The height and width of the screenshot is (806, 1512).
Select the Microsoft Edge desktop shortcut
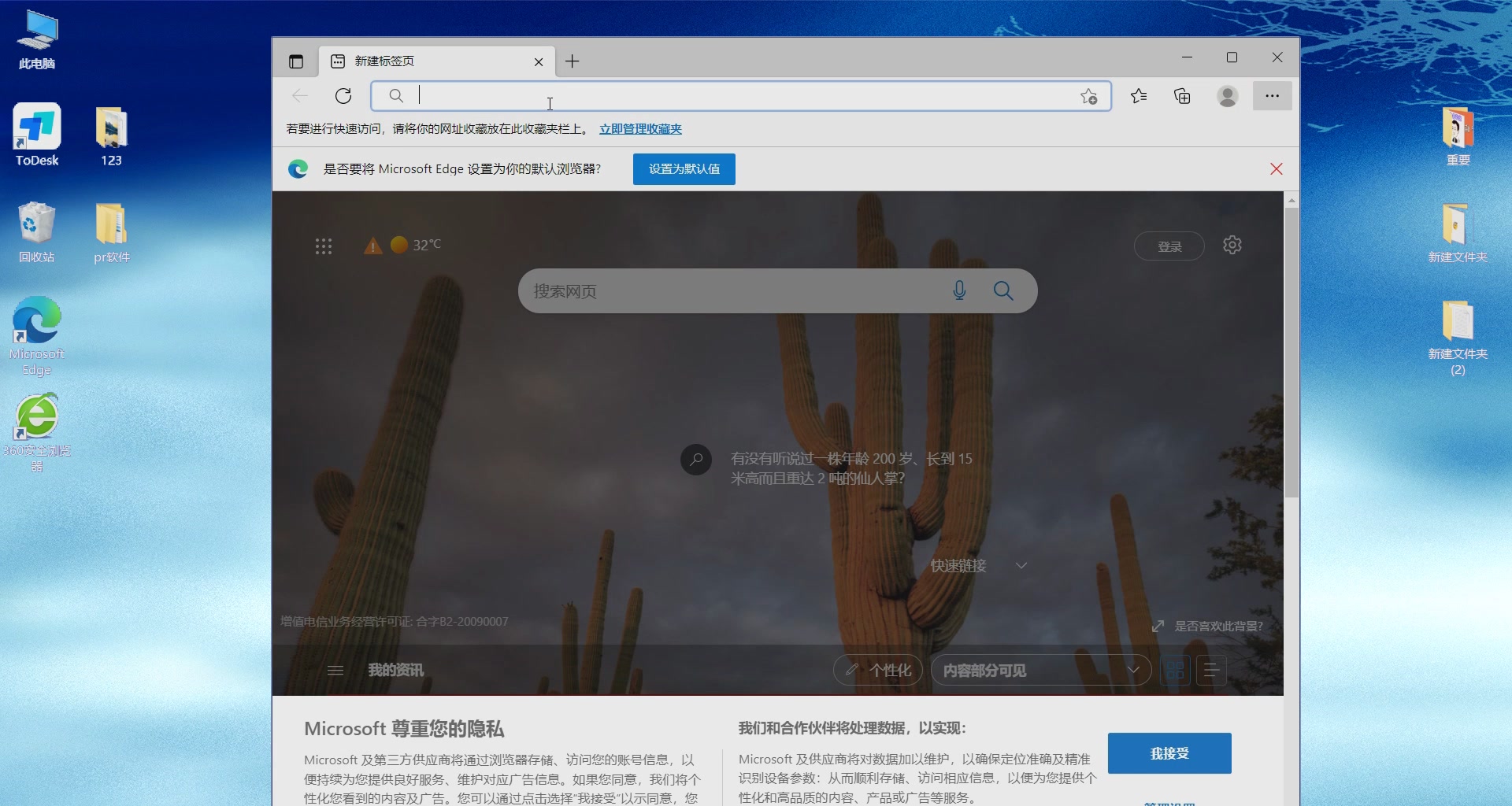pos(37,336)
